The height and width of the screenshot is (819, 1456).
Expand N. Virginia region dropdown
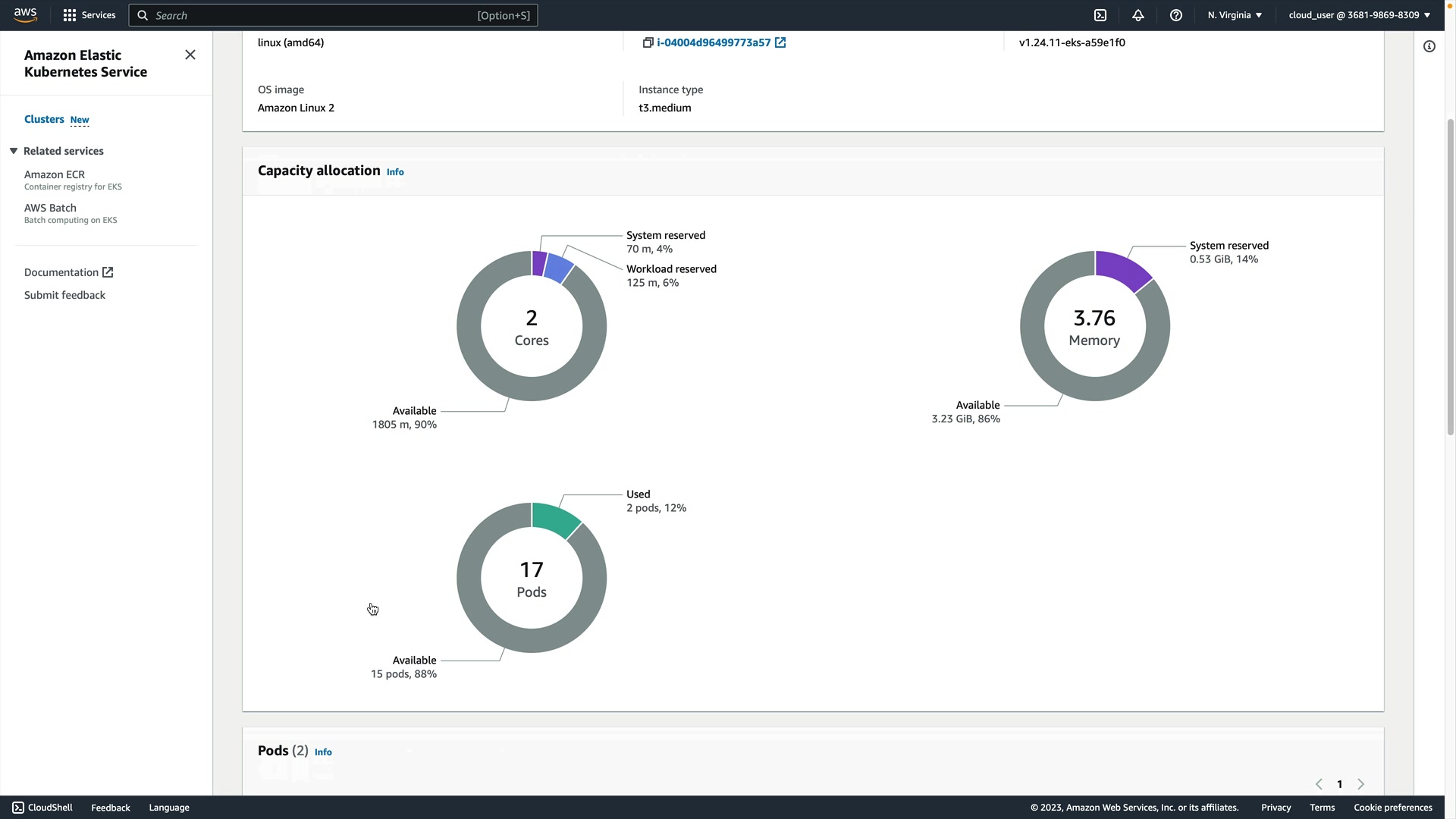1235,15
